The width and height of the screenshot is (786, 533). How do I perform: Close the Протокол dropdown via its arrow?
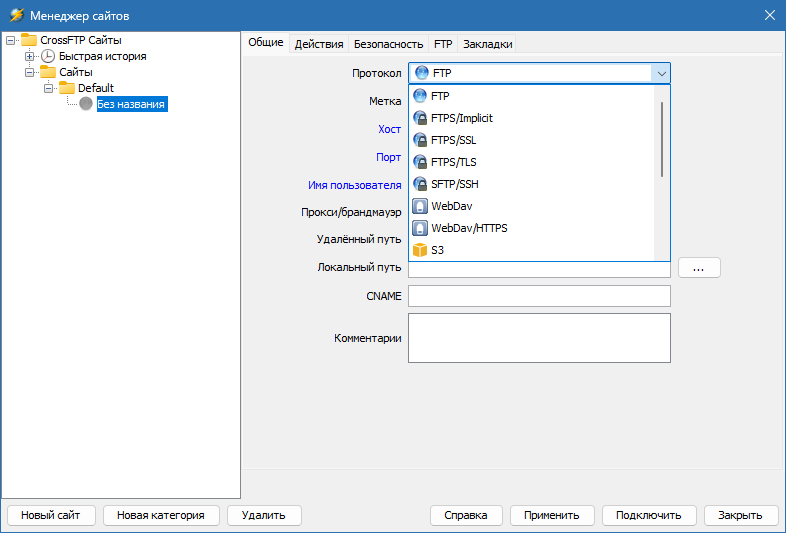click(x=661, y=73)
